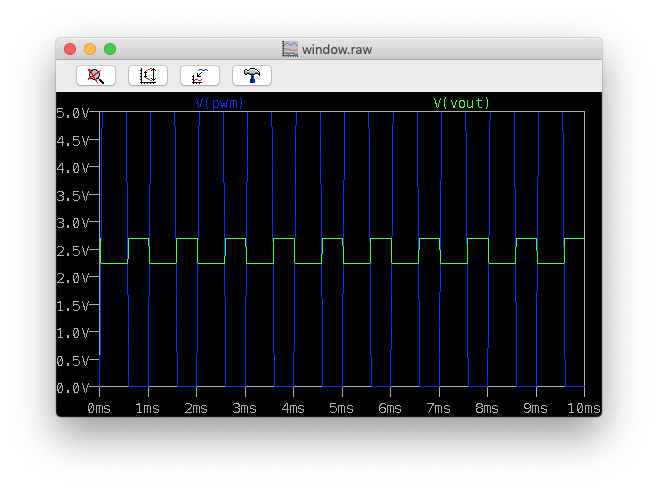Close the window.raw waveform window
Screen dimensions: 658x491
[x=70, y=48]
